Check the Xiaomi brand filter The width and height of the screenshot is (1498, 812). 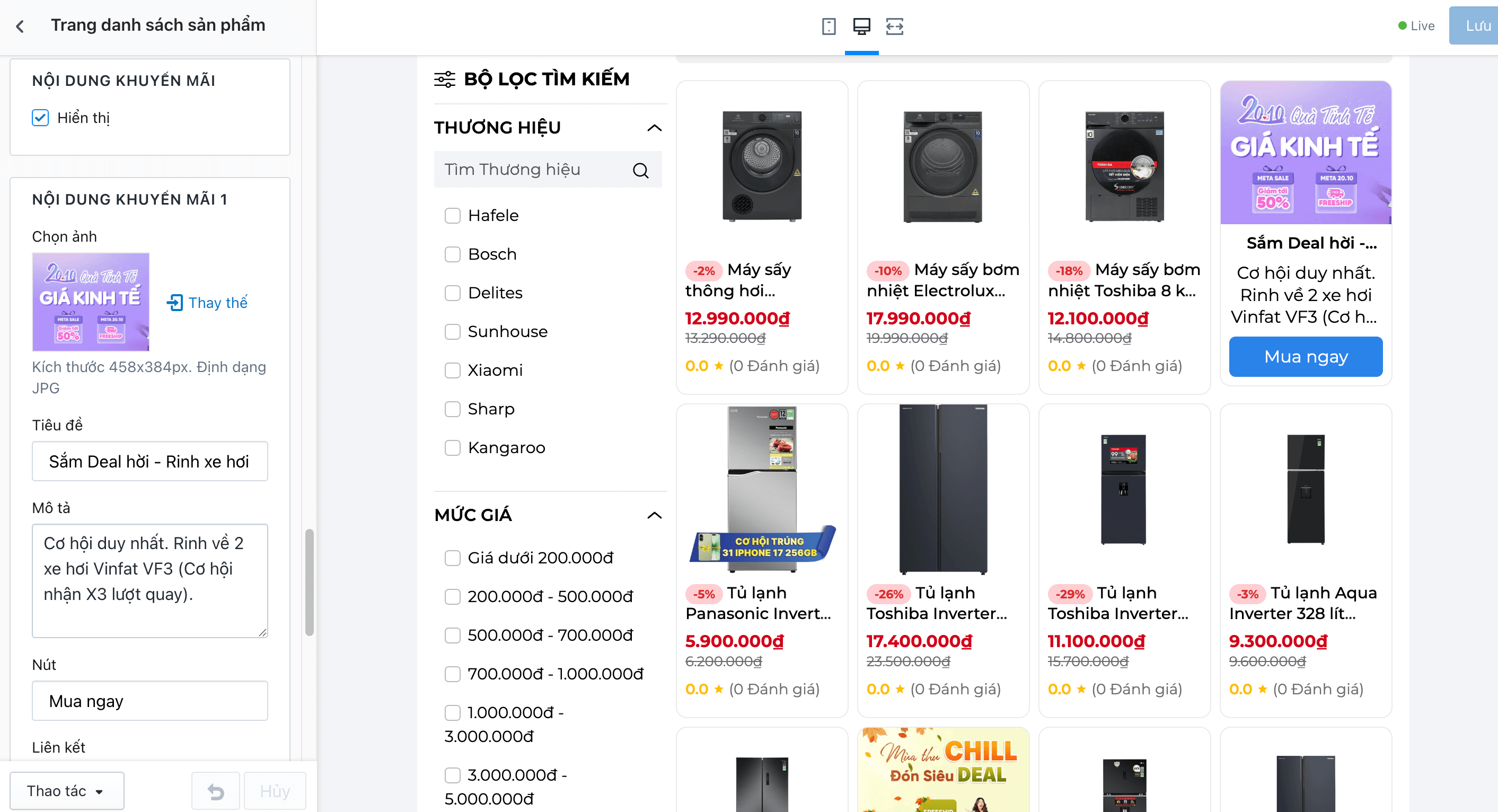[453, 370]
